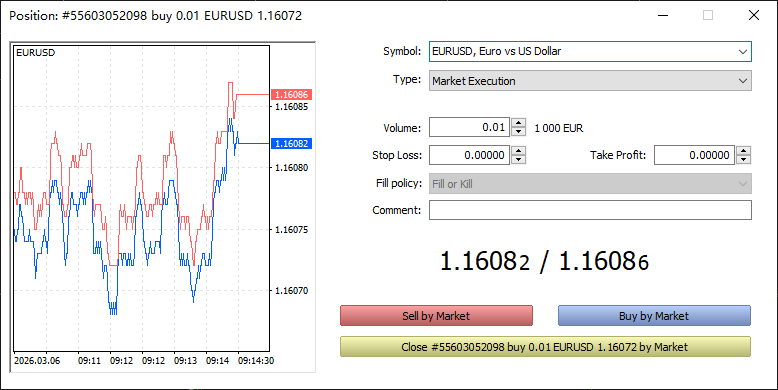Click the 1.16080 price axis label
Viewport: 778px width, 390px height.
click(292, 168)
